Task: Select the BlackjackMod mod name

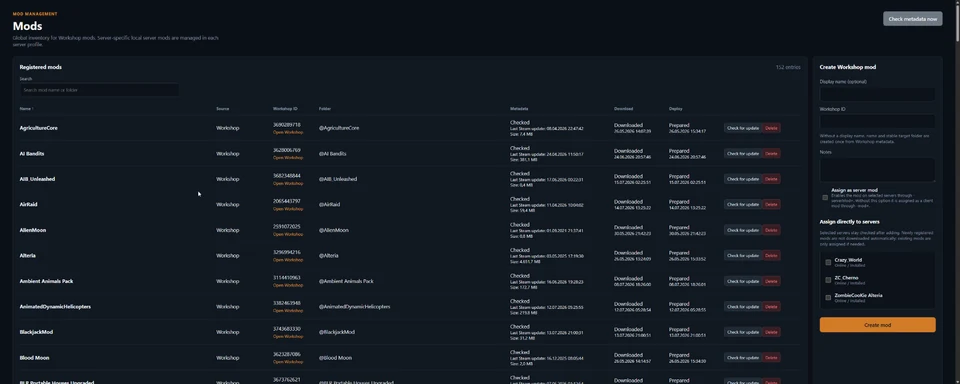Action: click(36, 332)
